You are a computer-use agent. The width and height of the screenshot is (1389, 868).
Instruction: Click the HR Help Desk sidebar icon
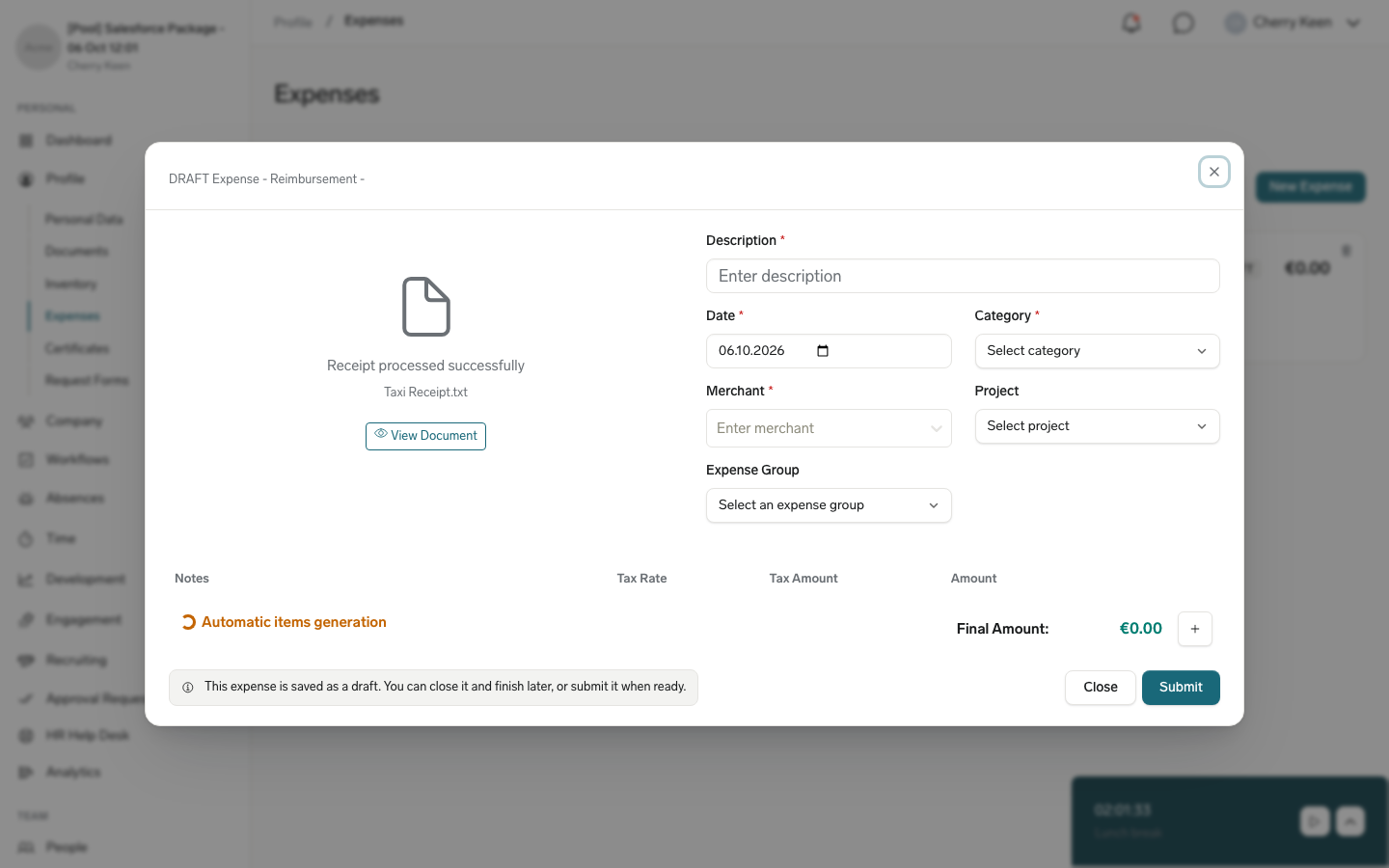point(26,736)
